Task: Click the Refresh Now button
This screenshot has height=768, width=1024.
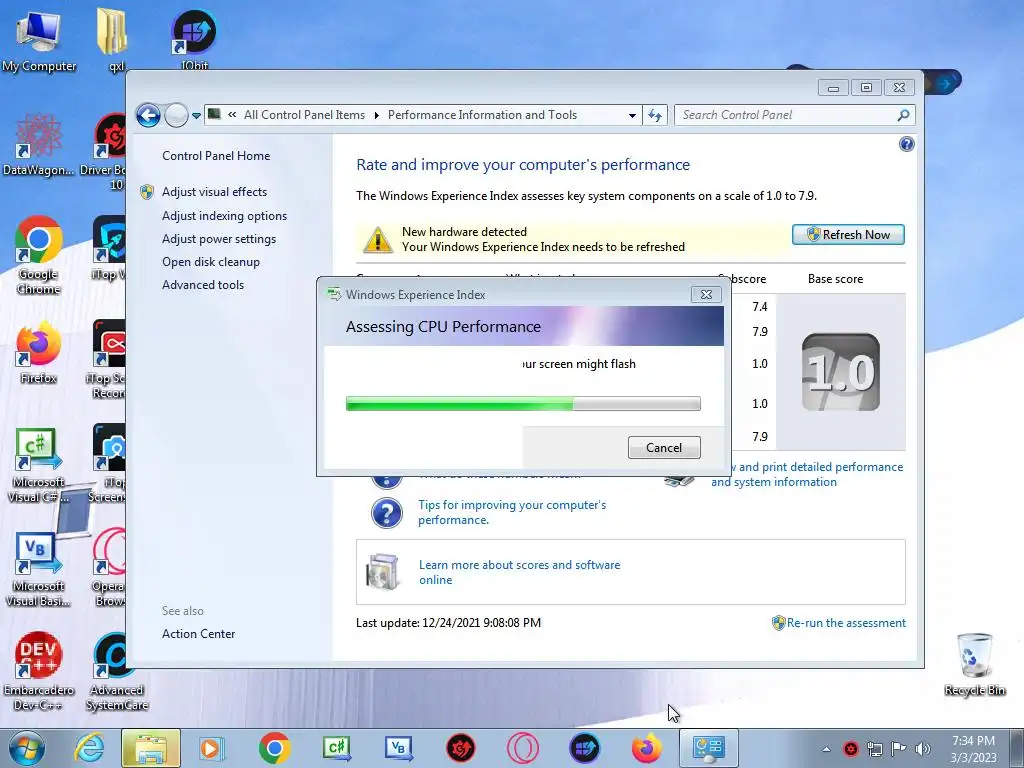Action: click(848, 234)
